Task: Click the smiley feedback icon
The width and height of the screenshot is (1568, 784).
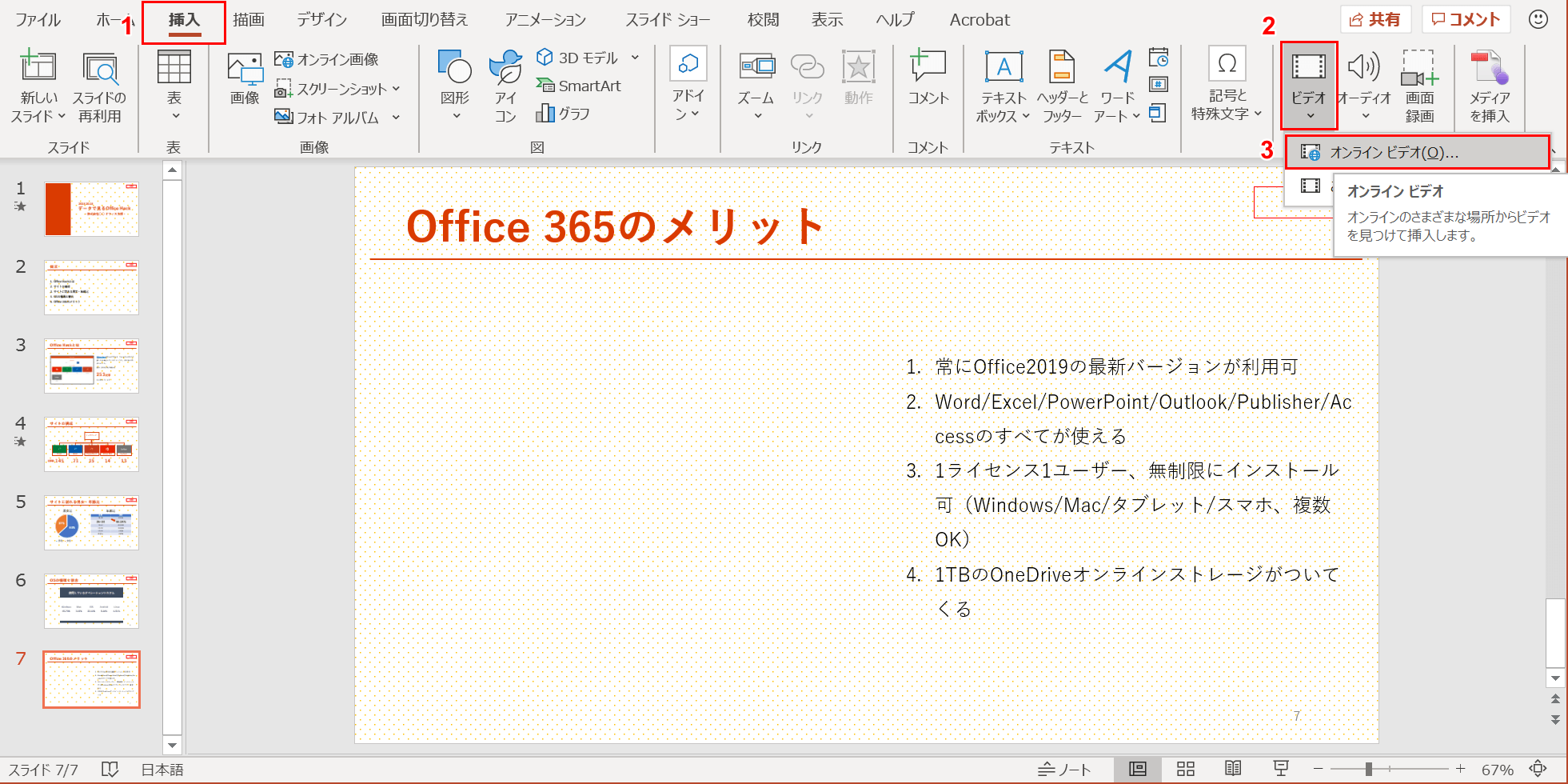Action: (x=1538, y=19)
